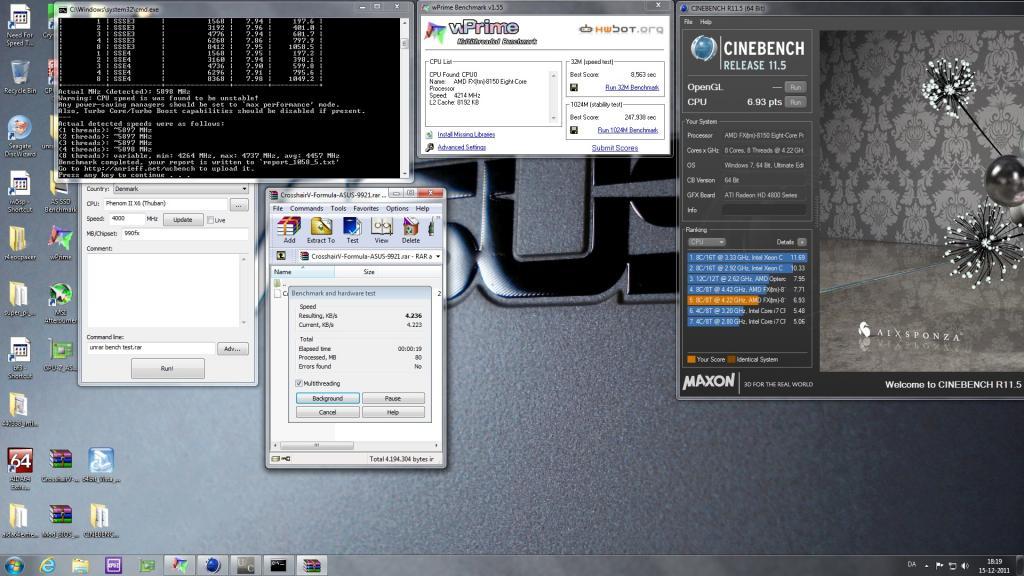Select the Seagate DiscWizard desktop icon

coord(20,136)
